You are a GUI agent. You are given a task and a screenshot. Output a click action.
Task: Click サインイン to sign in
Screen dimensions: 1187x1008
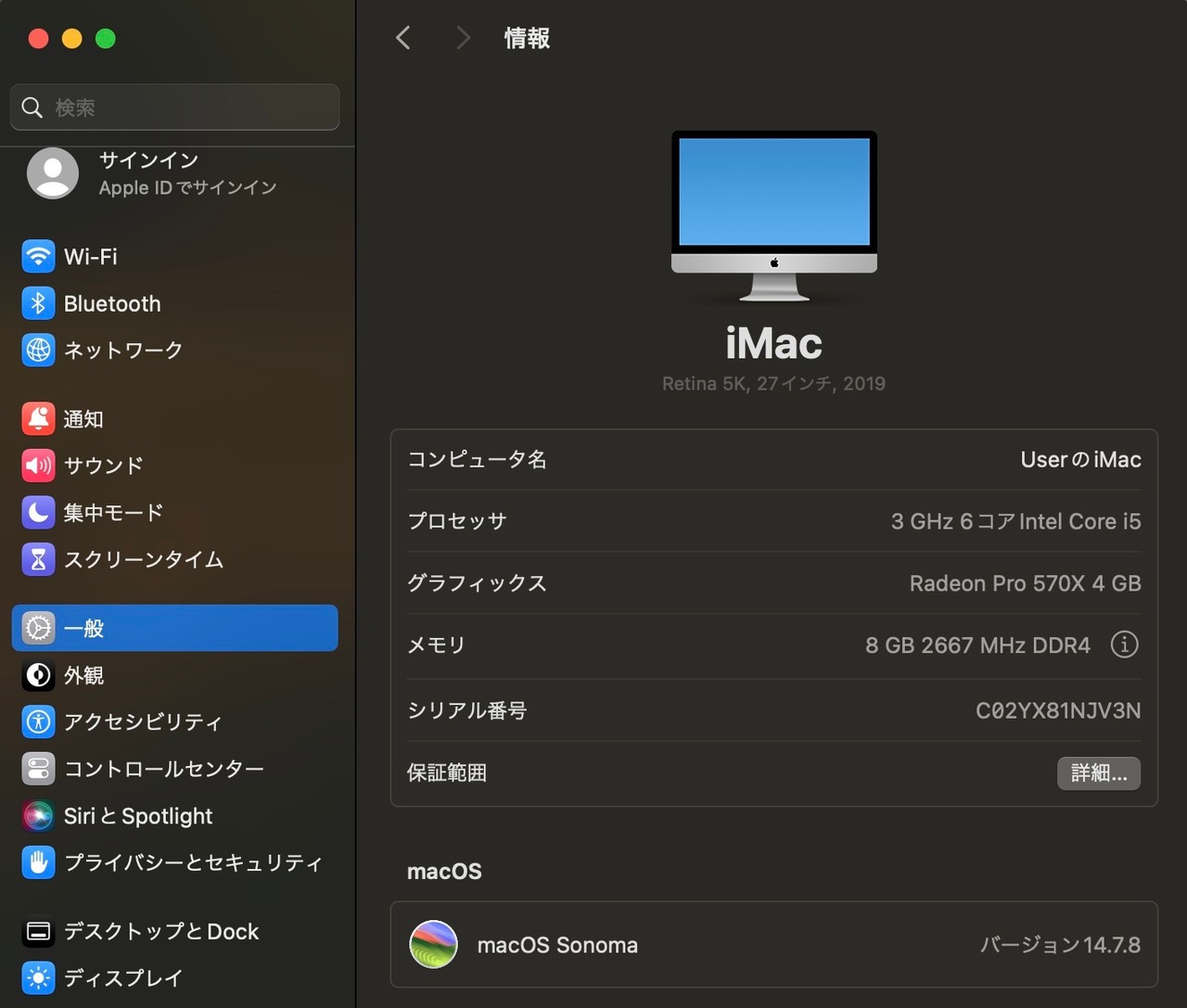pos(148,160)
